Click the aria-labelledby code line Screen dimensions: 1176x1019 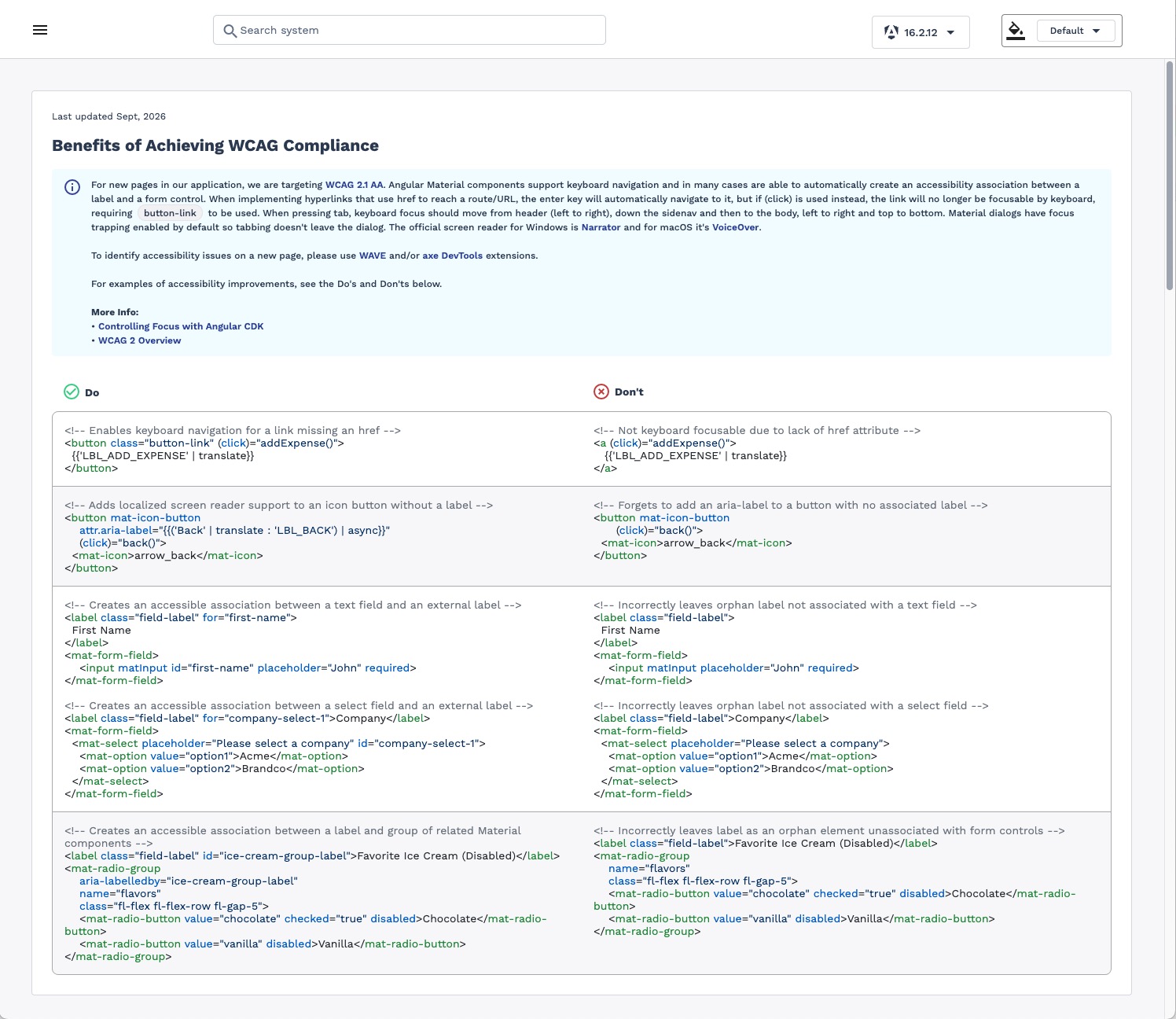(189, 881)
